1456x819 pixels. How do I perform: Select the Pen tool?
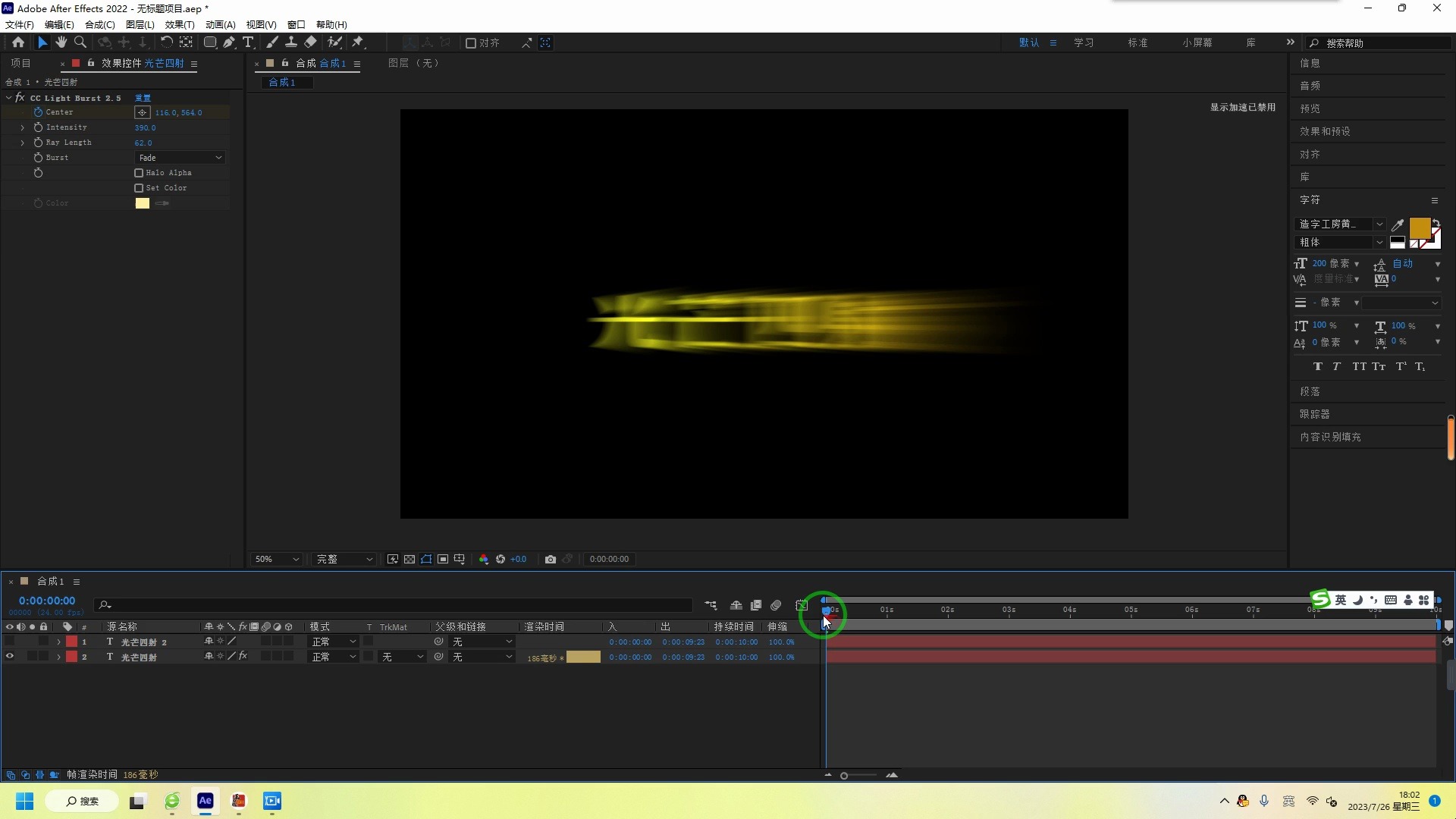[229, 42]
